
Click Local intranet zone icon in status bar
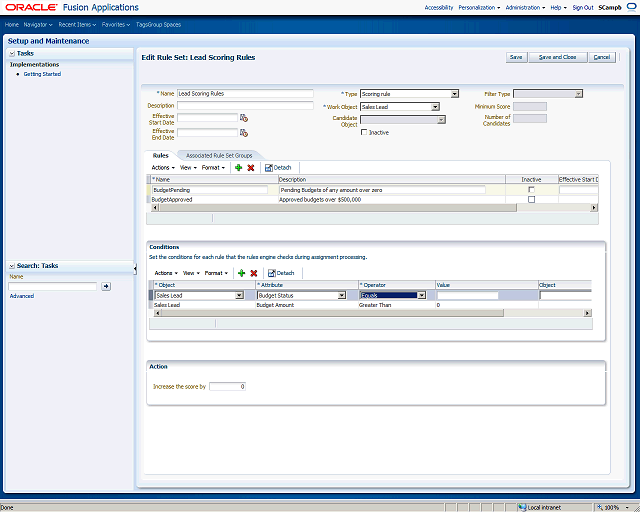click(522, 508)
